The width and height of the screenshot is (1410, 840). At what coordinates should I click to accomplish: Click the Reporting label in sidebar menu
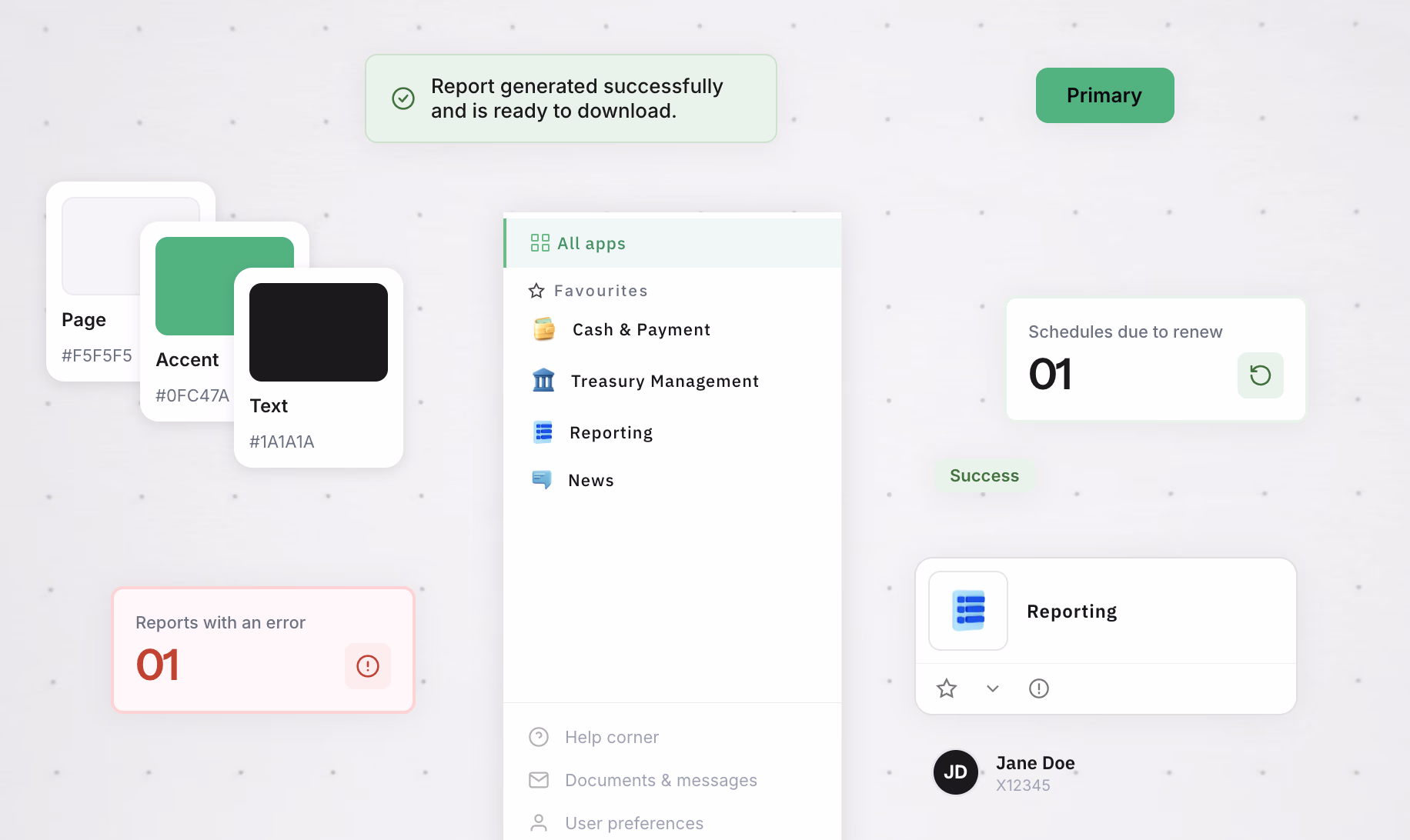611,433
